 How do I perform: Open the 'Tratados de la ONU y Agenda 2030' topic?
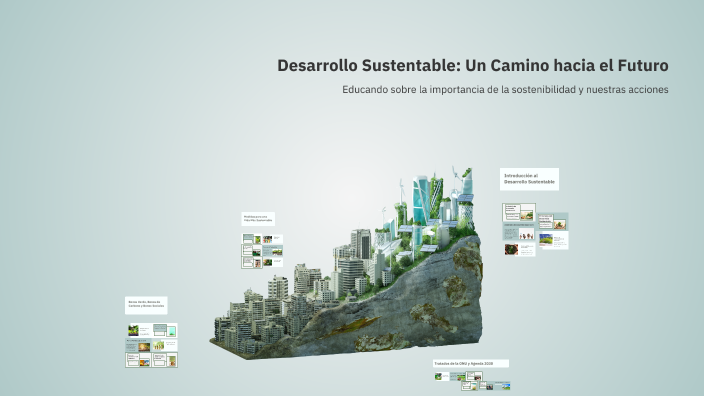pos(471,363)
